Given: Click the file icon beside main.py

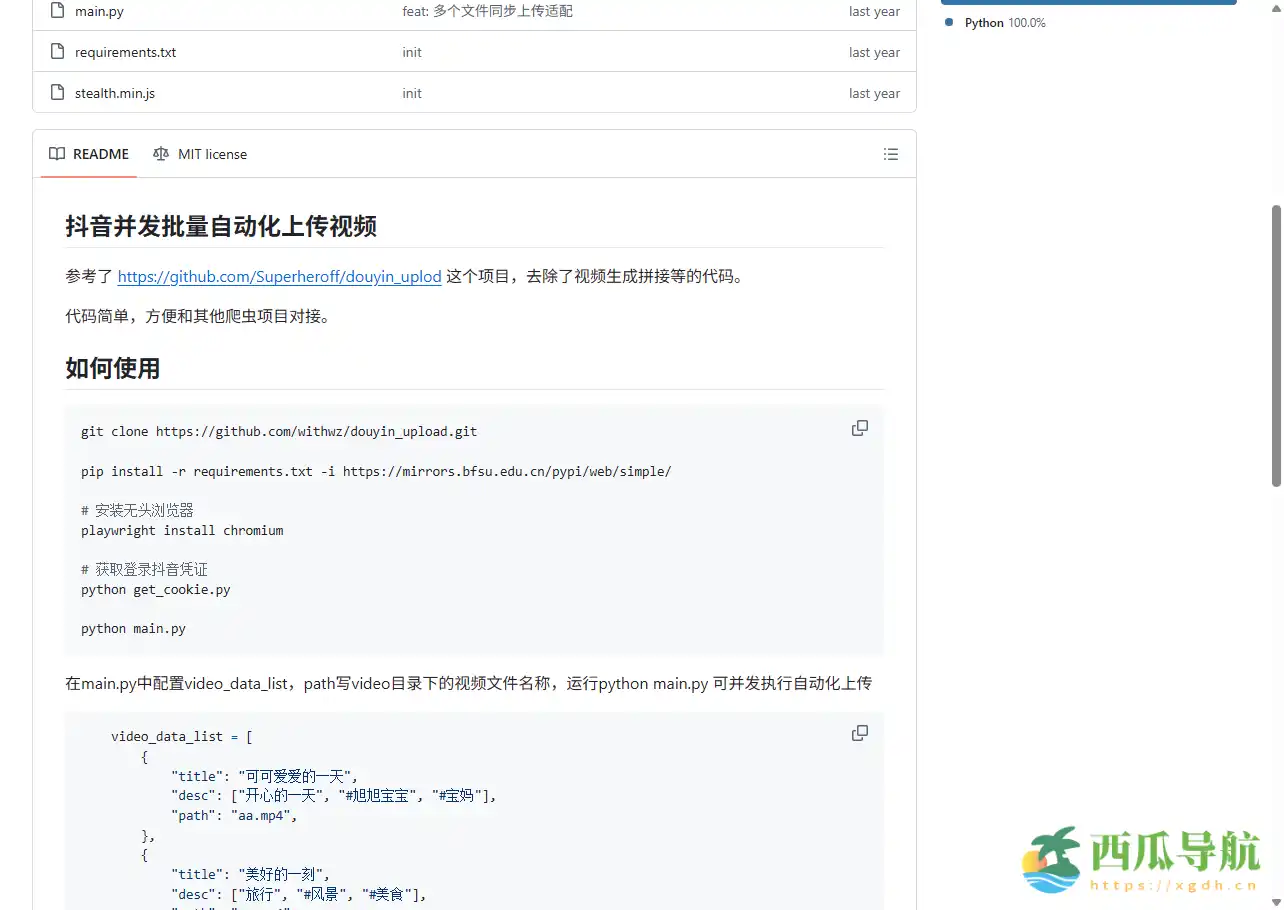Looking at the screenshot, I should [57, 11].
